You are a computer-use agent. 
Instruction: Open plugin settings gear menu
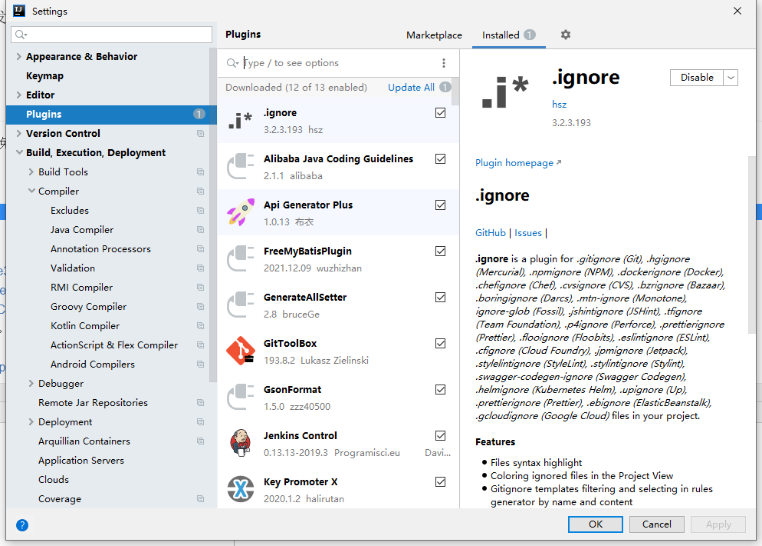tap(565, 35)
